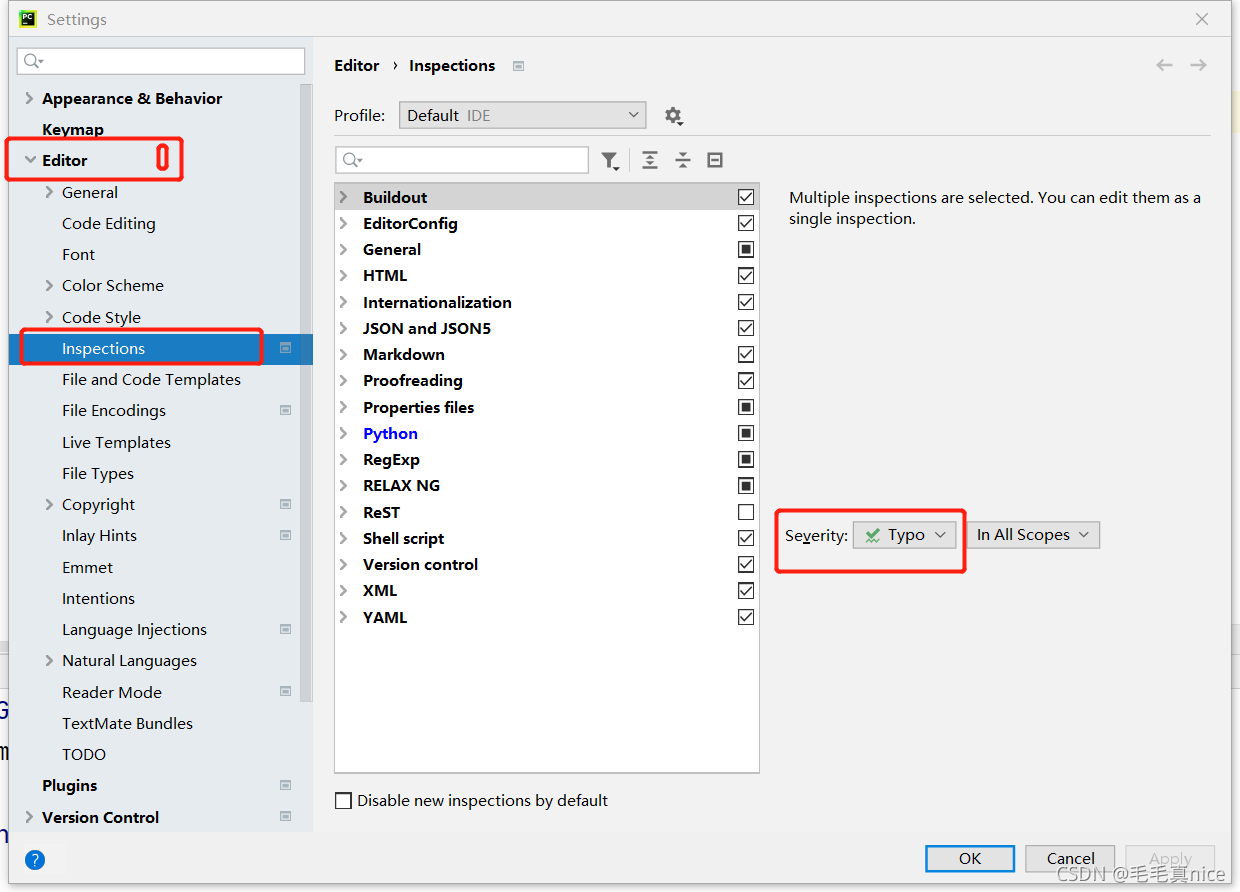Toggle the Buildout inspections checkbox
This screenshot has height=892, width=1240.
(x=746, y=197)
